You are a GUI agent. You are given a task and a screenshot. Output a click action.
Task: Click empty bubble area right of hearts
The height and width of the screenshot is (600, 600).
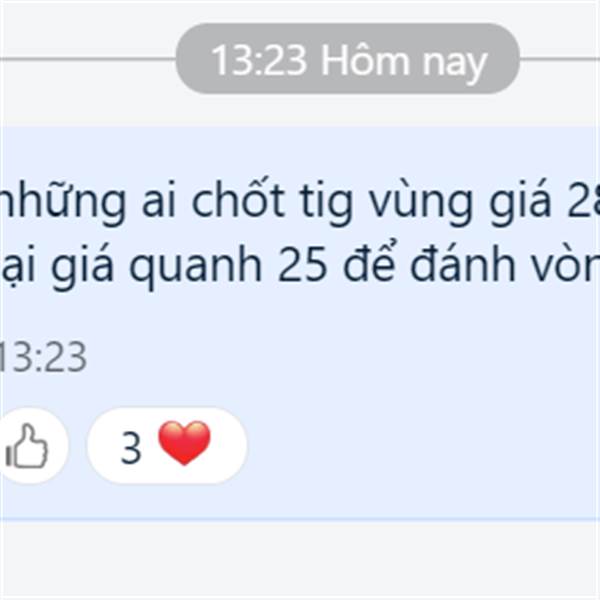(421, 446)
